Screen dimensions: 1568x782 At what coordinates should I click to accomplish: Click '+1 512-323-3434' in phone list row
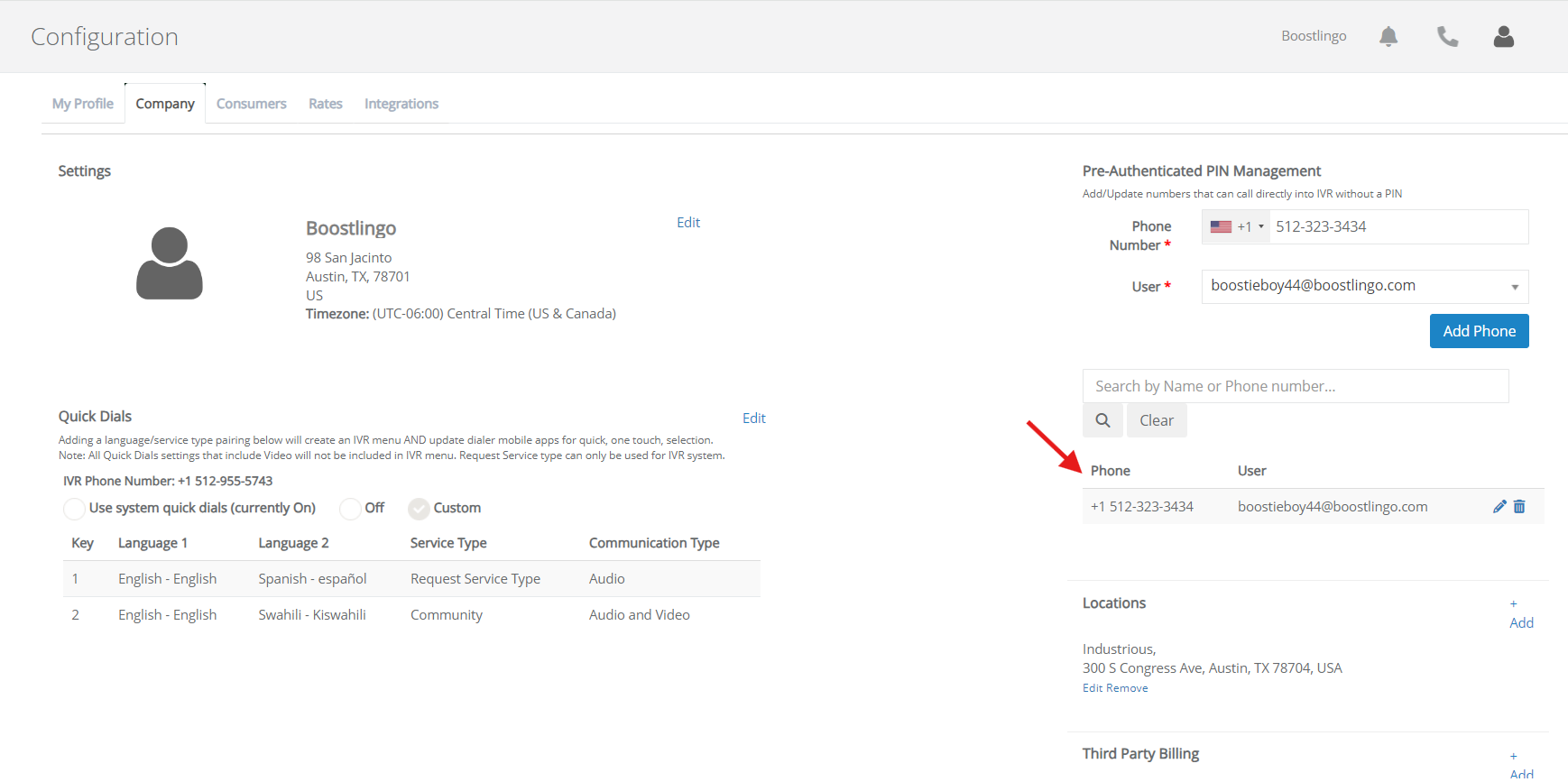[1142, 507]
